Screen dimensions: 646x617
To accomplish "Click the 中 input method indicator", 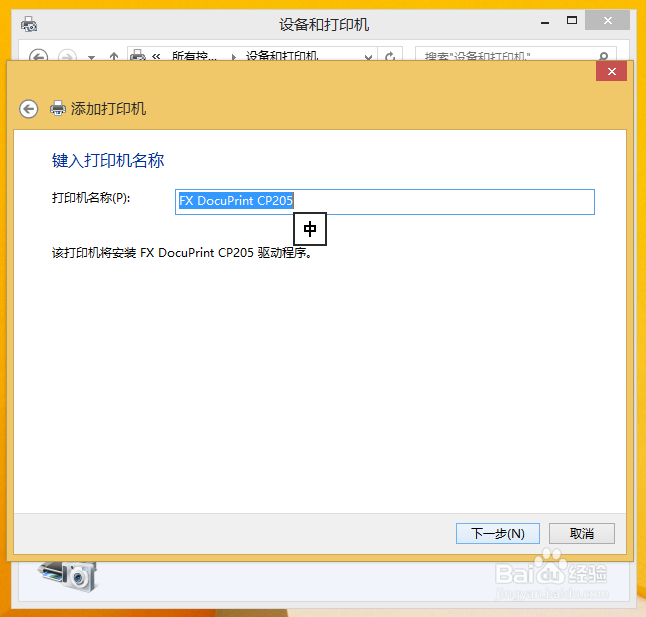I will click(x=310, y=229).
